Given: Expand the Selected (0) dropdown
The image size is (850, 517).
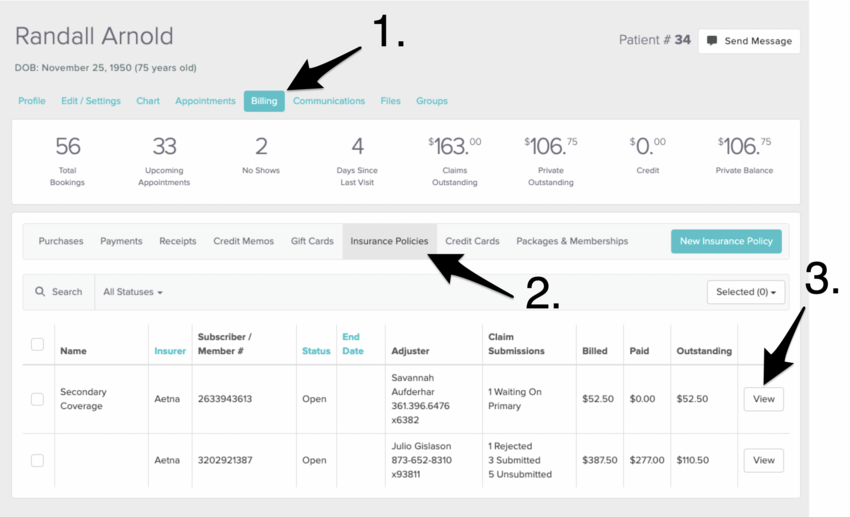Looking at the screenshot, I should (x=746, y=292).
